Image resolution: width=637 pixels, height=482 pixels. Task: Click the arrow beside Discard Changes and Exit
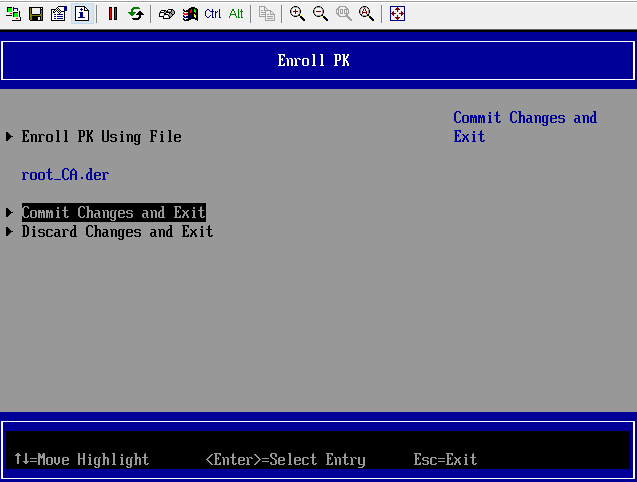pos(10,232)
